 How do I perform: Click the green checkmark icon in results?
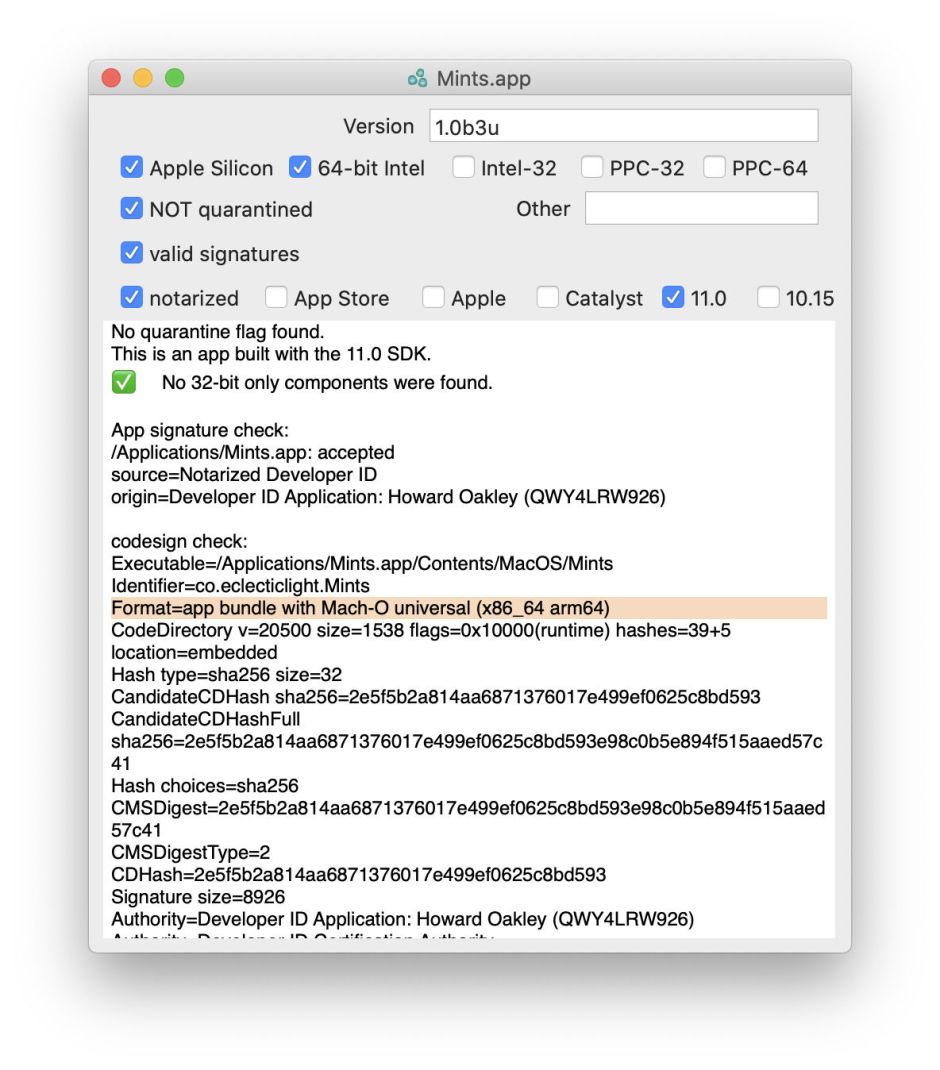(x=124, y=382)
